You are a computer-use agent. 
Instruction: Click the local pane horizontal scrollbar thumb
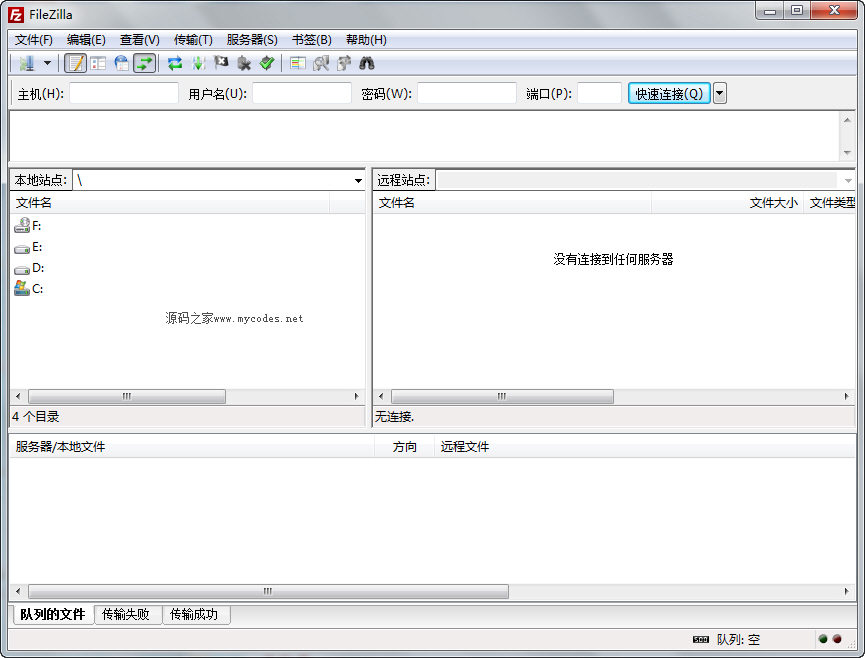point(127,397)
